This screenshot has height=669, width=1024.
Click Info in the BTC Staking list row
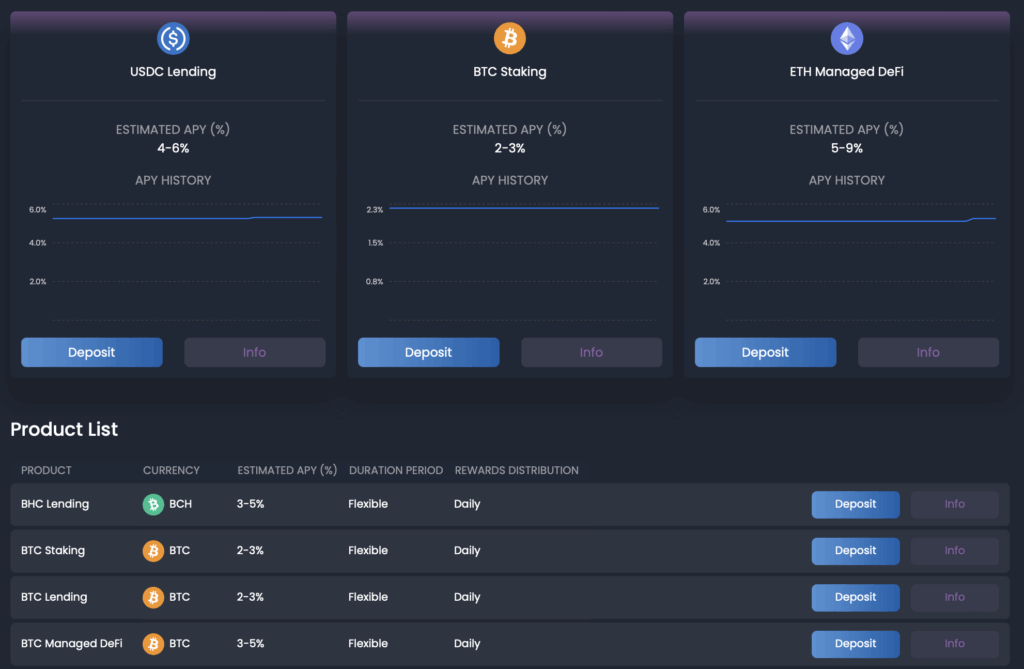(x=955, y=551)
